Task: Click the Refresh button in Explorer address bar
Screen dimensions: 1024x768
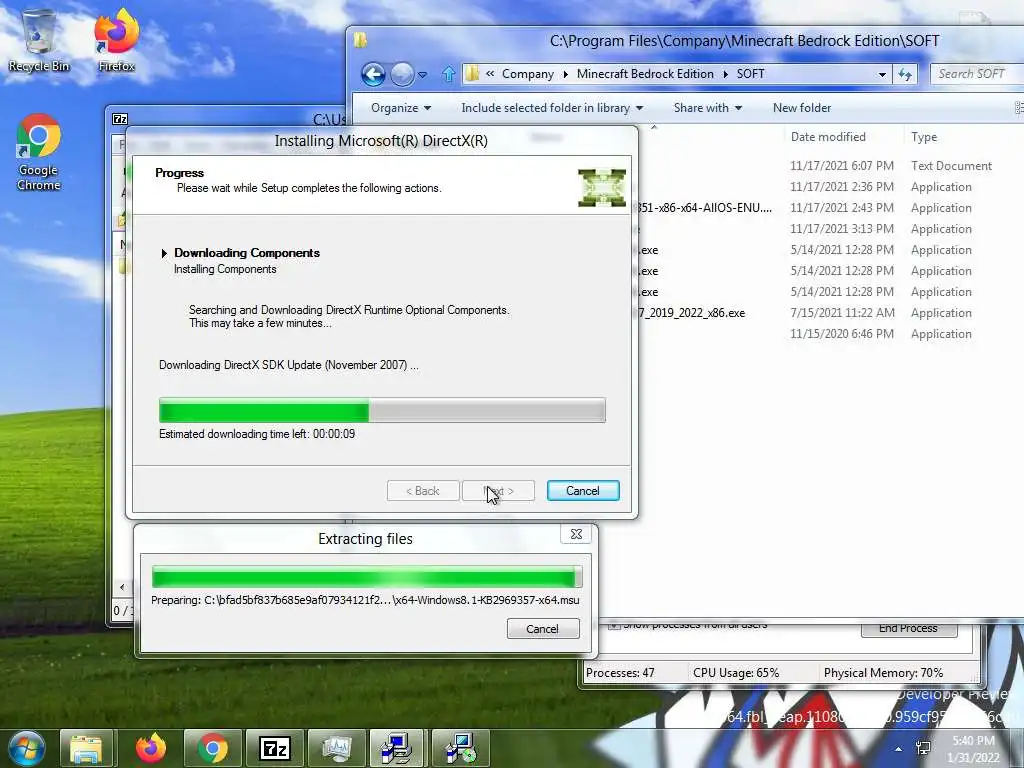Action: pyautogui.click(x=905, y=74)
